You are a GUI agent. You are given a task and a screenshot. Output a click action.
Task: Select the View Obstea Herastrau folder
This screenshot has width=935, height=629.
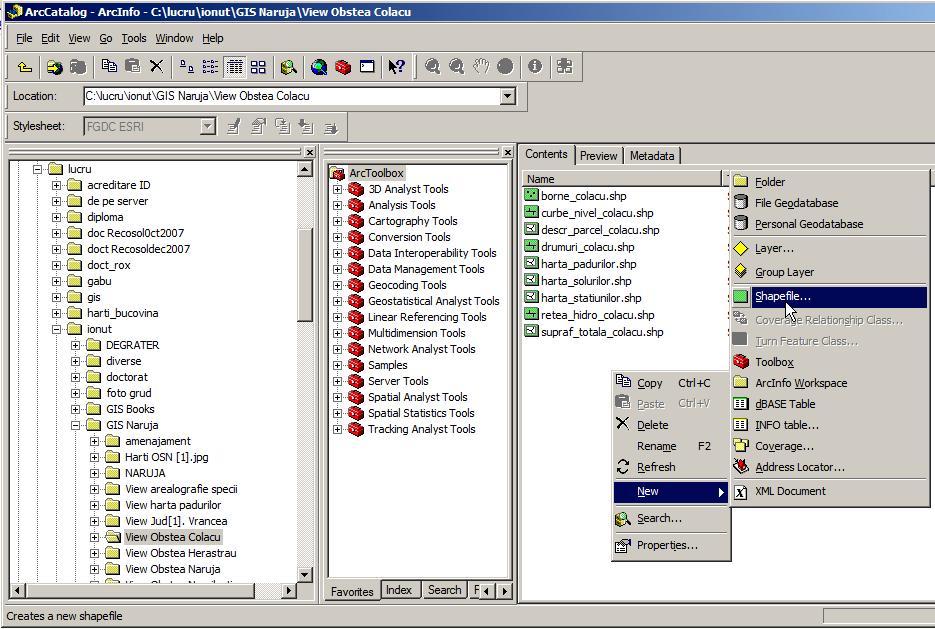(180, 553)
